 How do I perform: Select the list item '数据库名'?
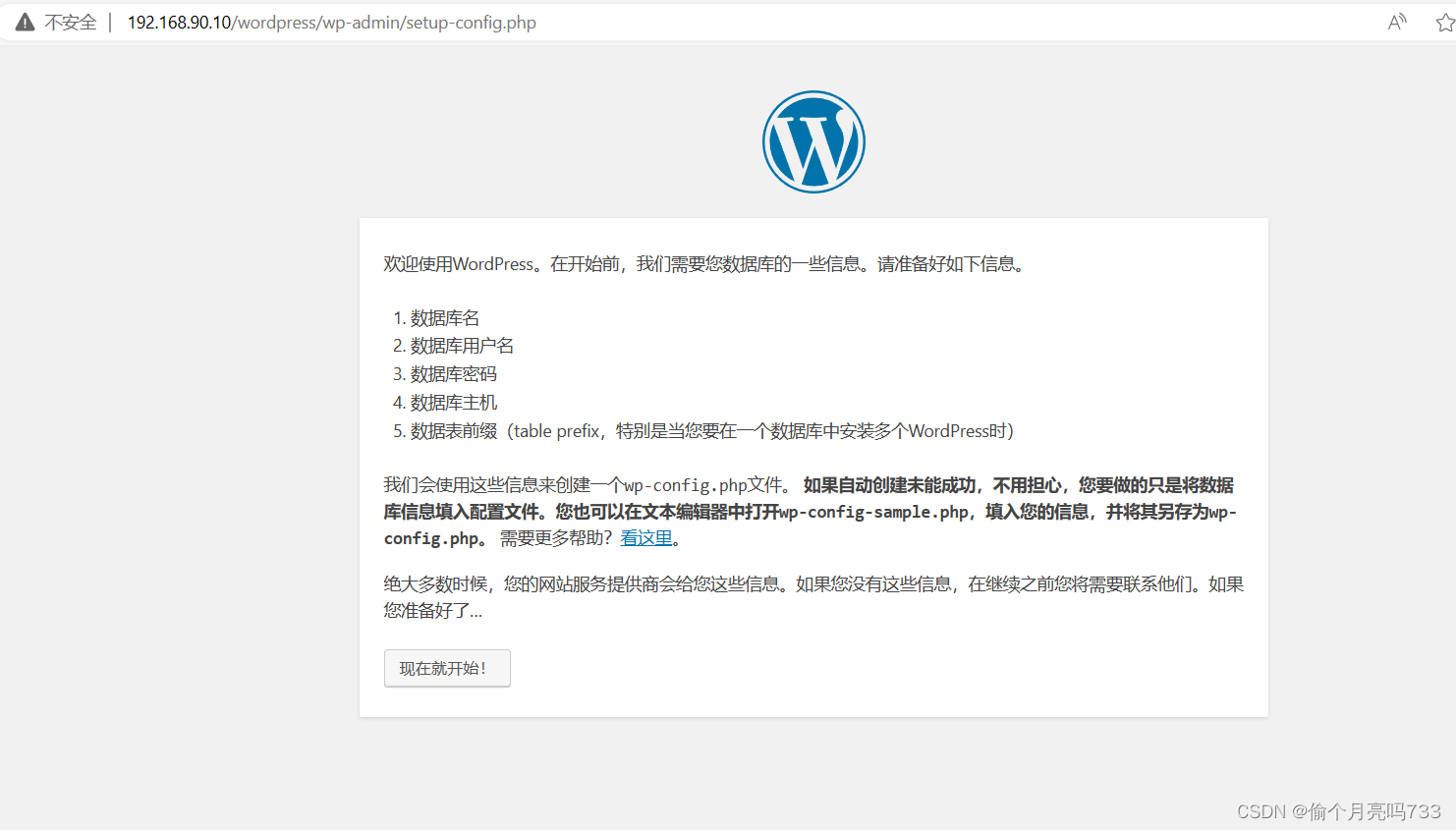pyautogui.click(x=445, y=318)
